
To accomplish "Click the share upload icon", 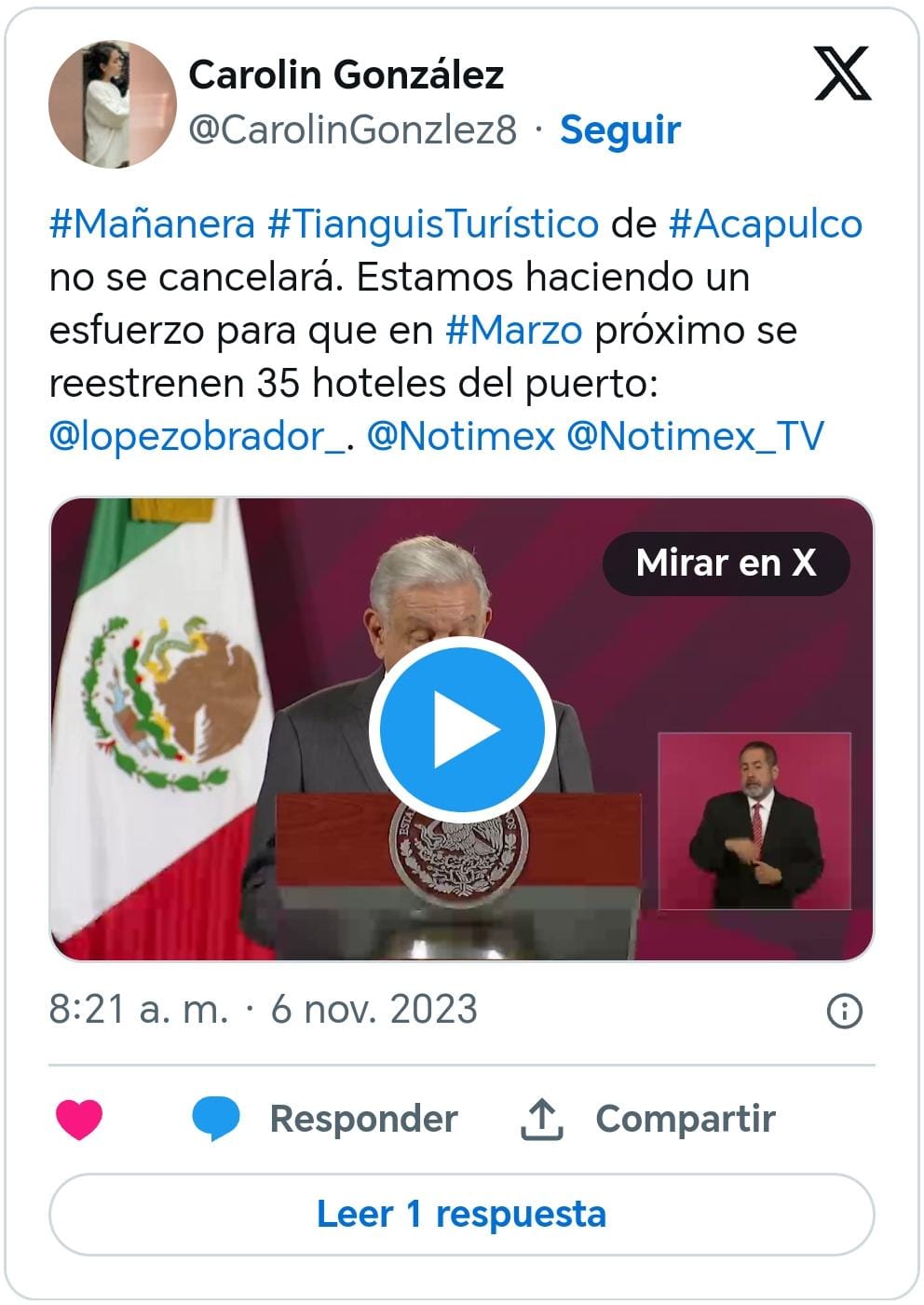I will [x=541, y=1119].
